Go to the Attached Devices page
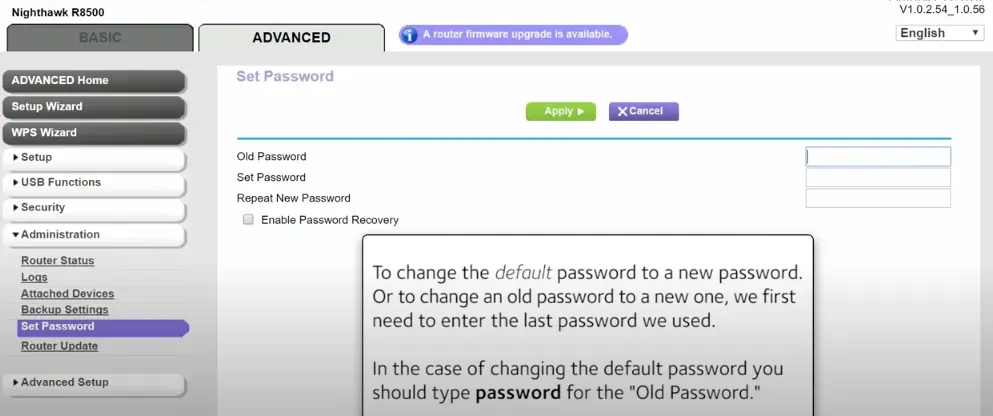Viewport: 993px width, 416px height. click(67, 294)
